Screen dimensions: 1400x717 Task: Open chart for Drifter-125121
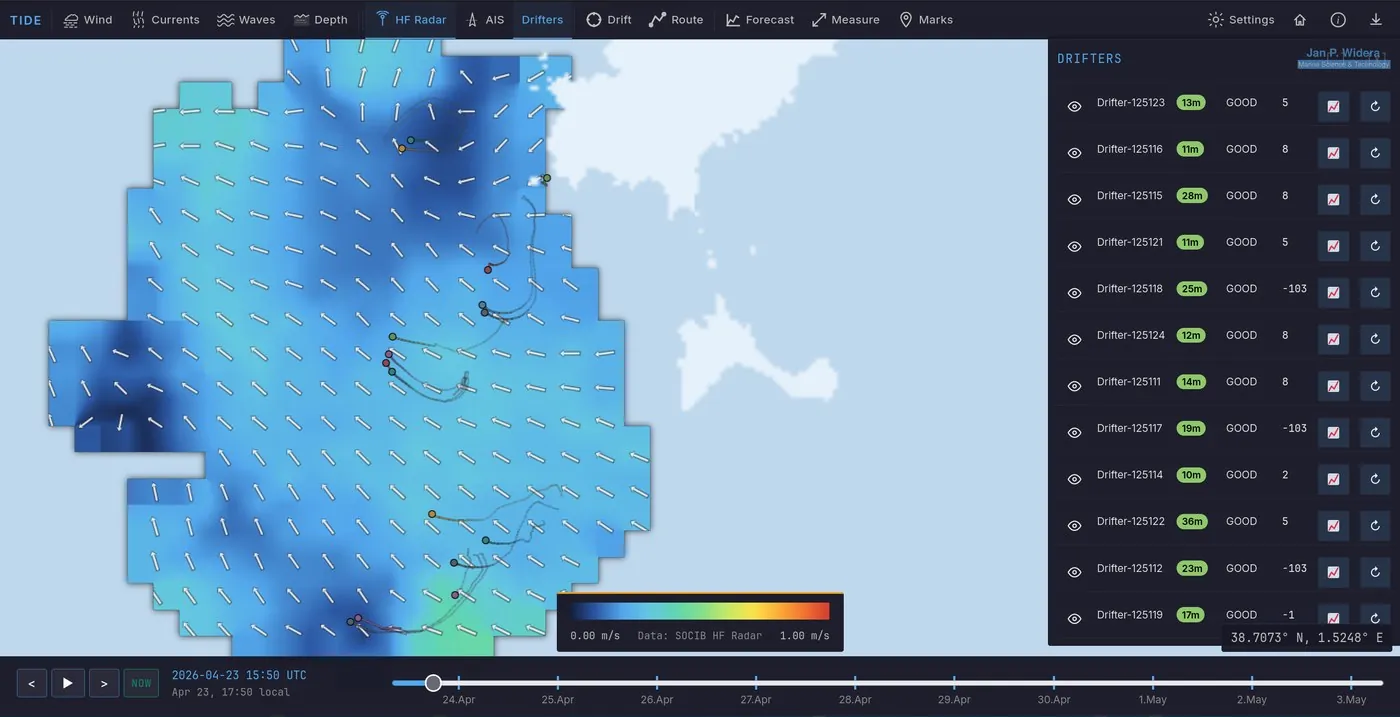pyautogui.click(x=1333, y=246)
